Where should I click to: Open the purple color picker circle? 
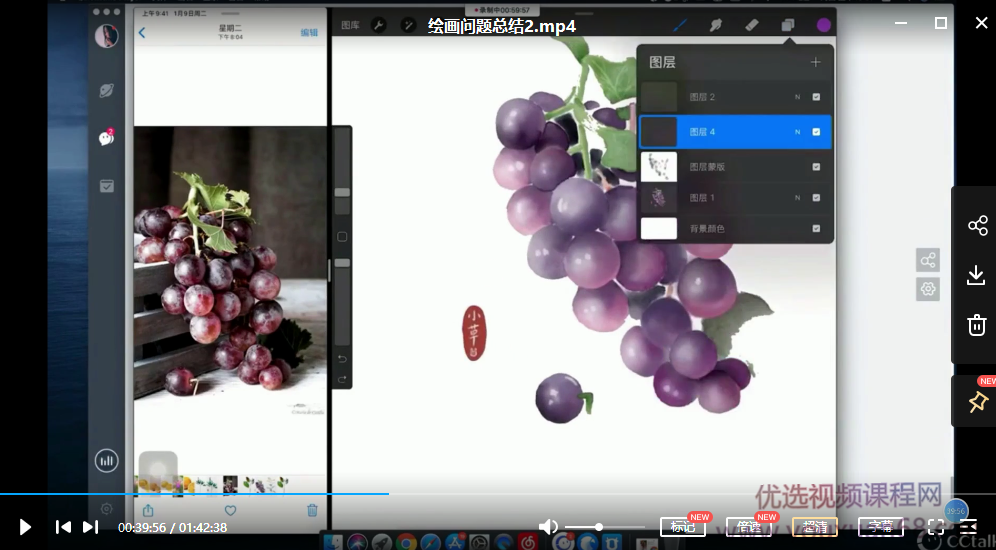824,25
